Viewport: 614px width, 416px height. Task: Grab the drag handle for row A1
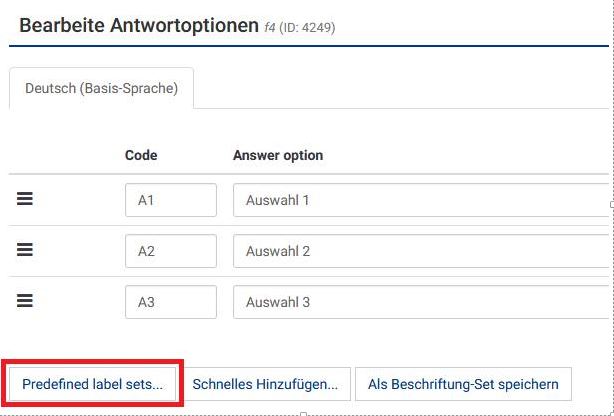26,199
